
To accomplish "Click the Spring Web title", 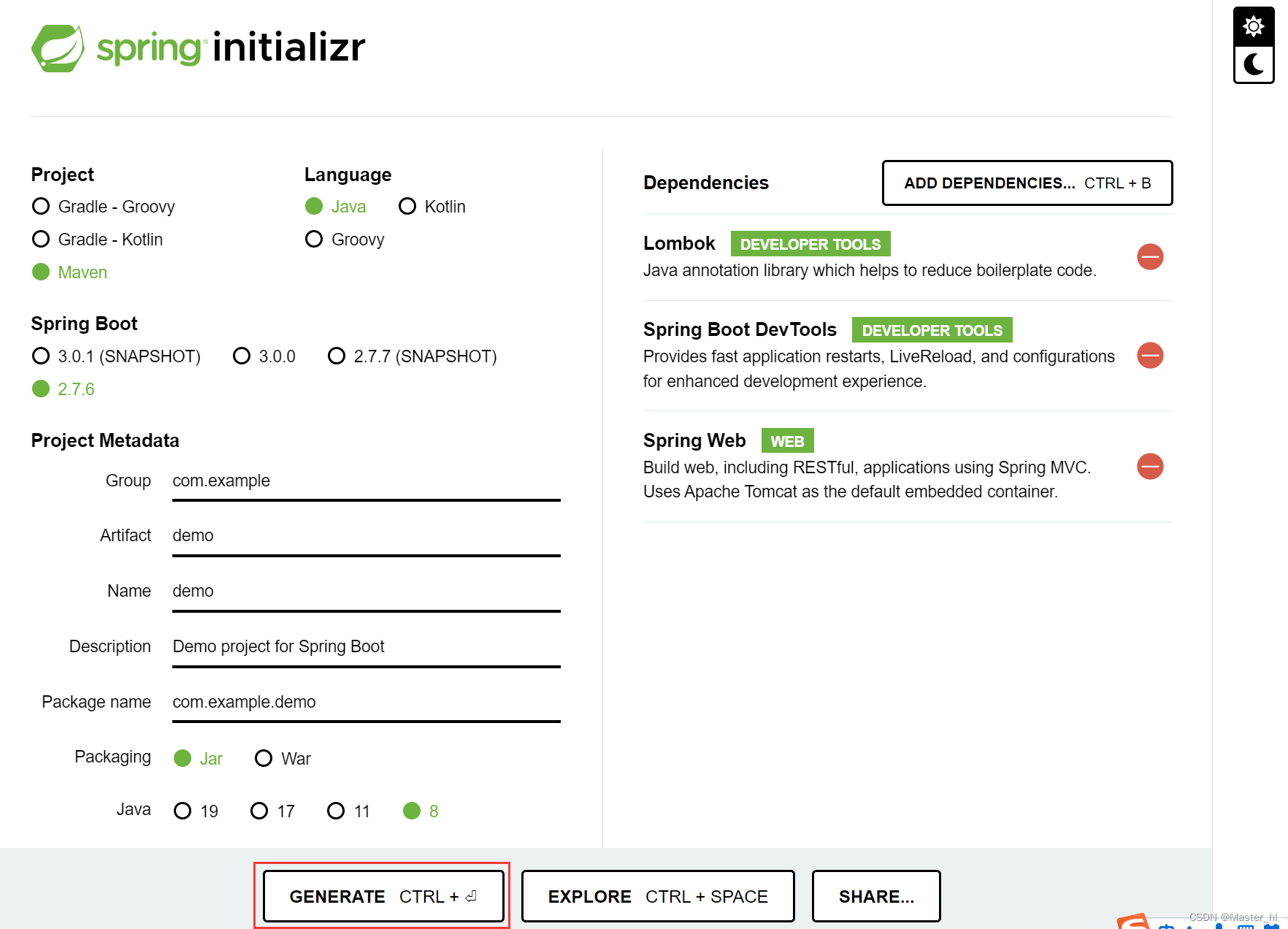I will 694,440.
